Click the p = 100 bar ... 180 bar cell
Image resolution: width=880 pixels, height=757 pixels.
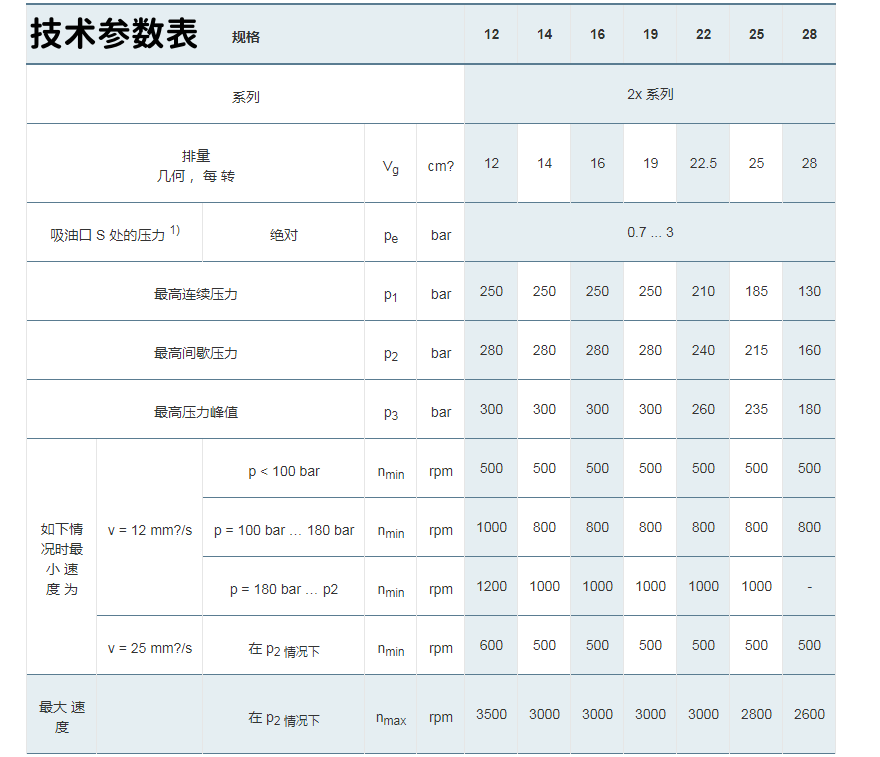click(x=283, y=528)
